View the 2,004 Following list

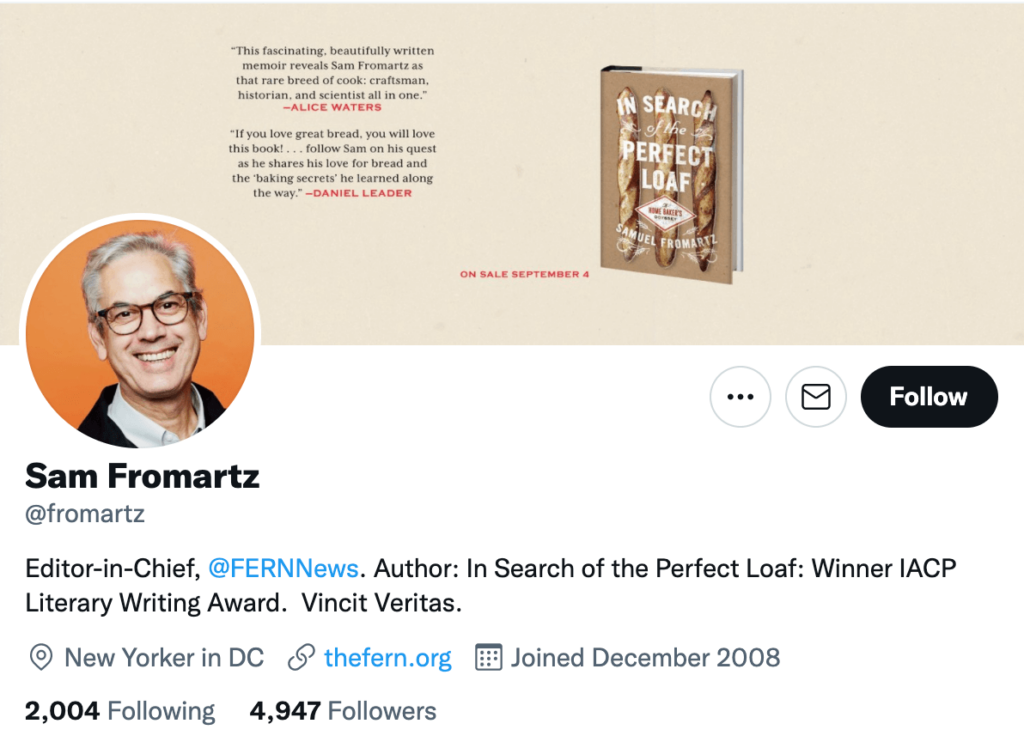pos(120,711)
